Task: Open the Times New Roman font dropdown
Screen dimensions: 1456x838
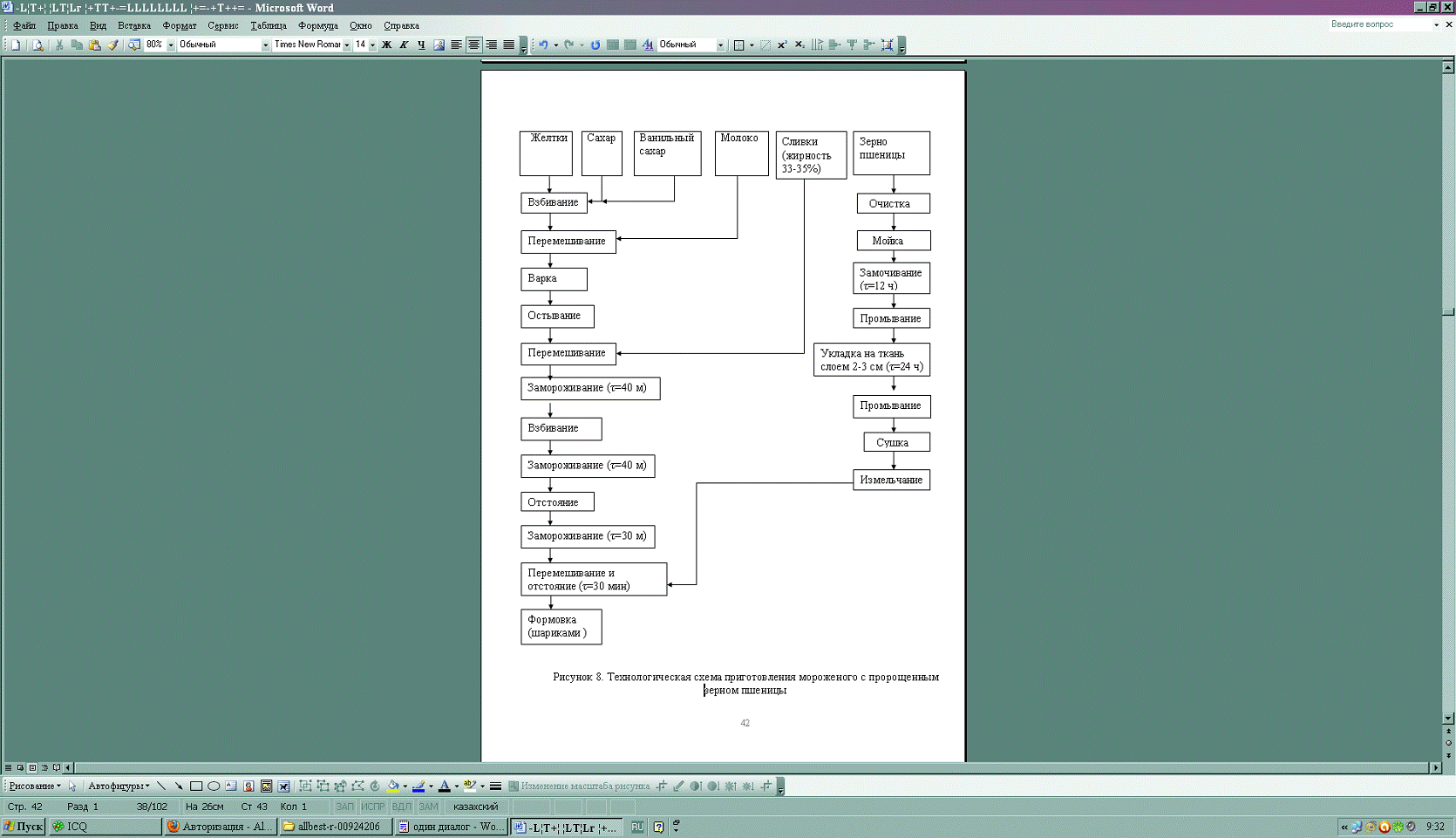Action: pos(347,44)
